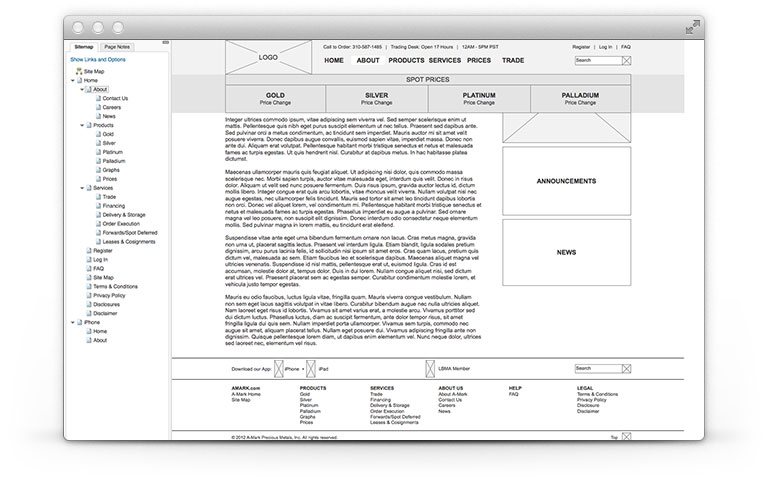Click header search submit icon

coord(626,61)
